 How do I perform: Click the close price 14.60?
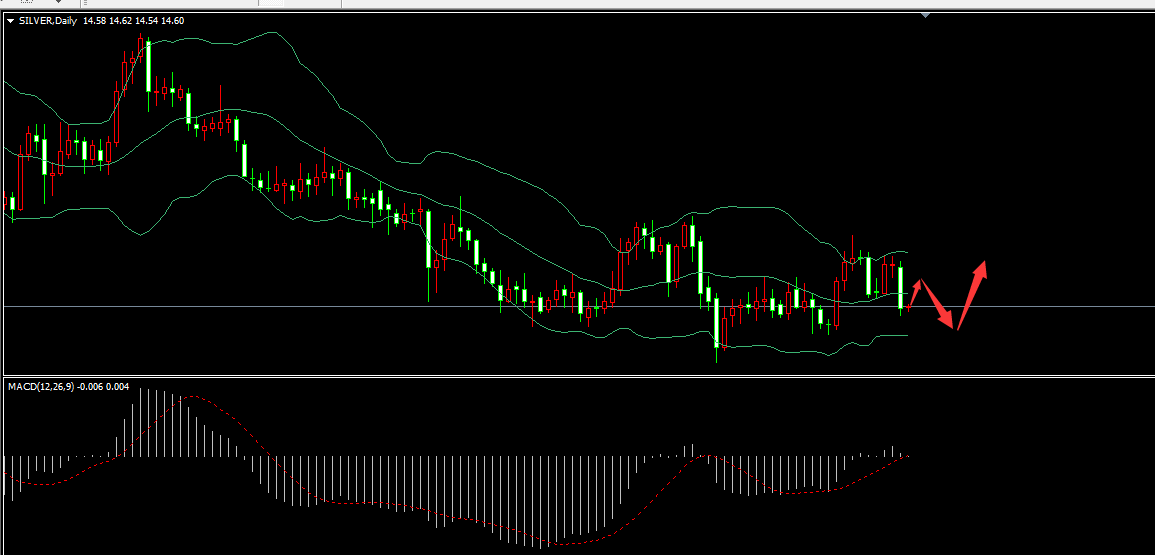[172, 21]
